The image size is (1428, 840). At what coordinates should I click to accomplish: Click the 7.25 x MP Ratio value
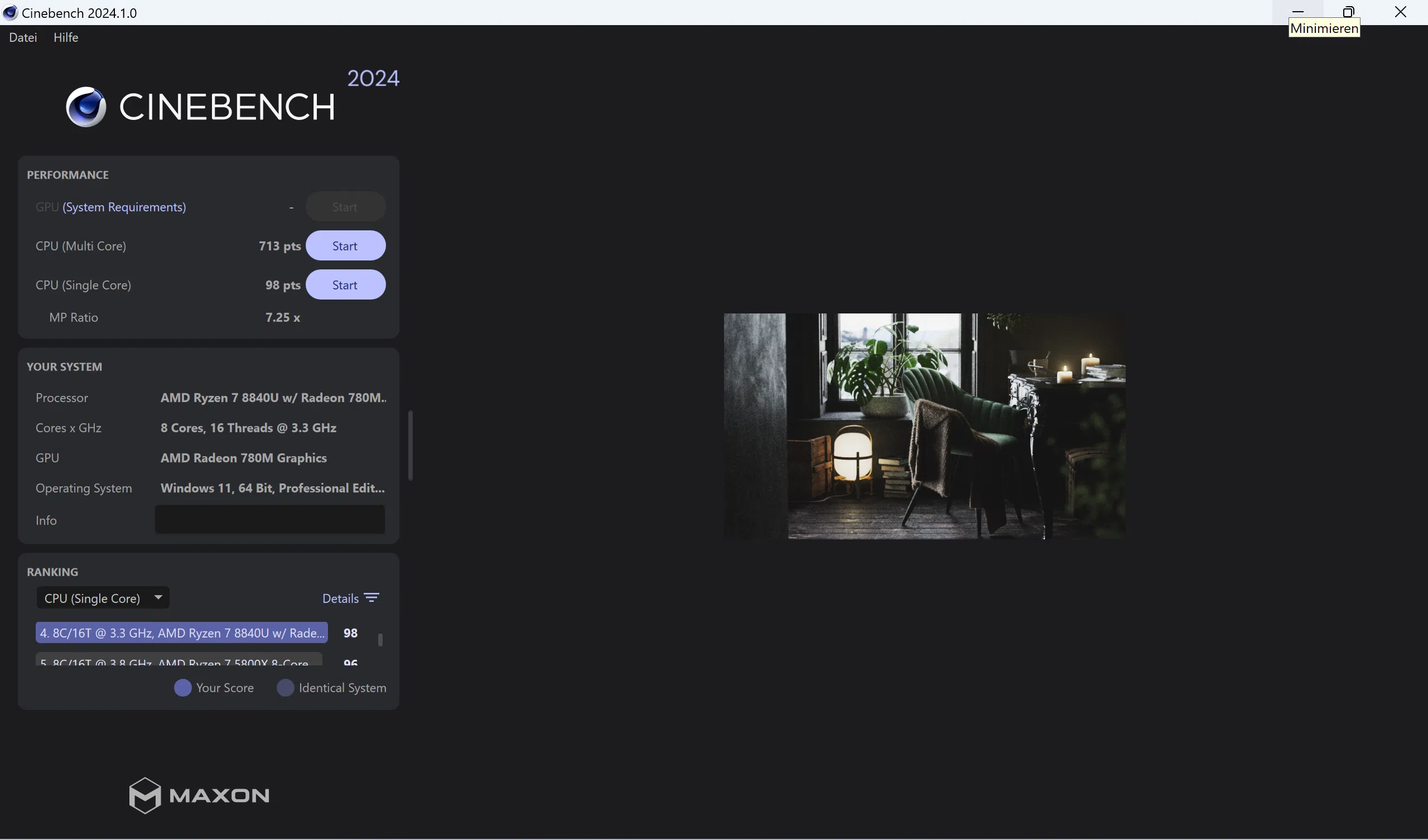282,317
